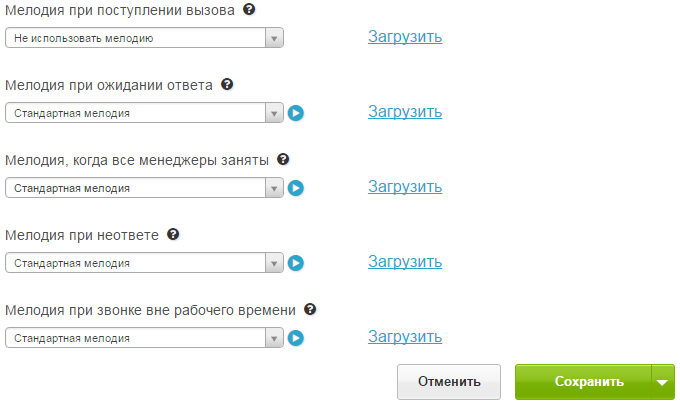The width and height of the screenshot is (680, 405).
Task: Click help icon for all-managers-busy melody
Action: coord(283,159)
